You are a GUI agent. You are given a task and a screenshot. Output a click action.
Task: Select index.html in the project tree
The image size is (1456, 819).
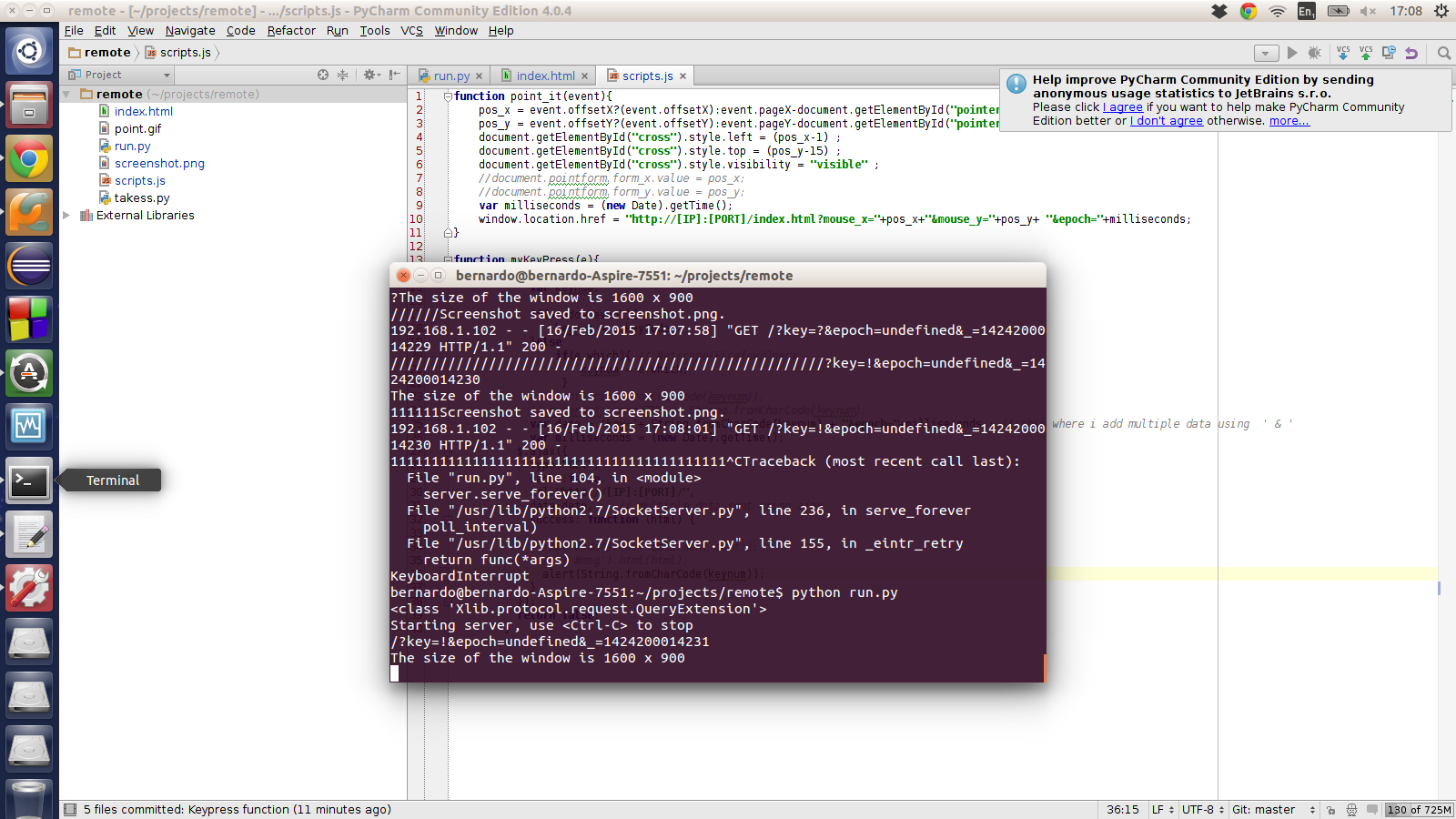coord(143,111)
